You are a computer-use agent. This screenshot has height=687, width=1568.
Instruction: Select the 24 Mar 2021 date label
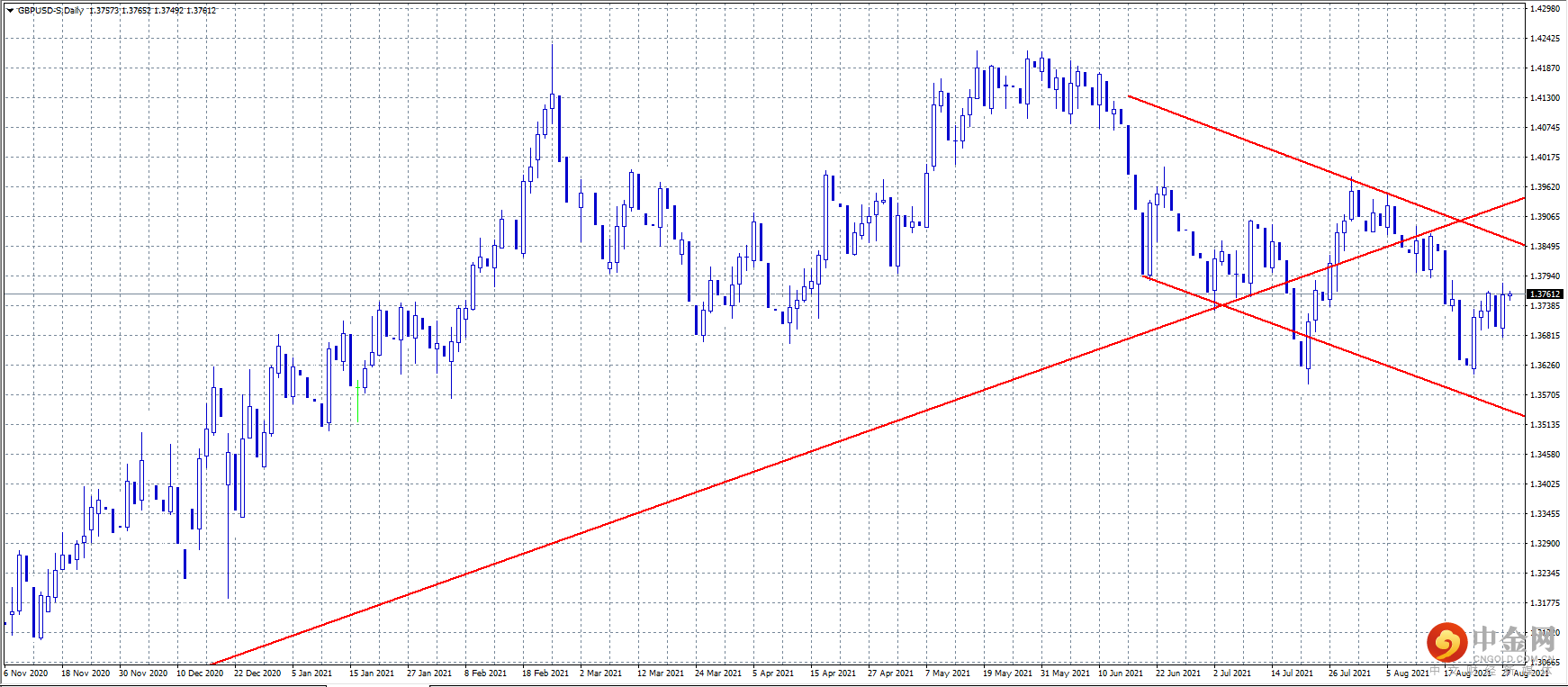tap(718, 673)
